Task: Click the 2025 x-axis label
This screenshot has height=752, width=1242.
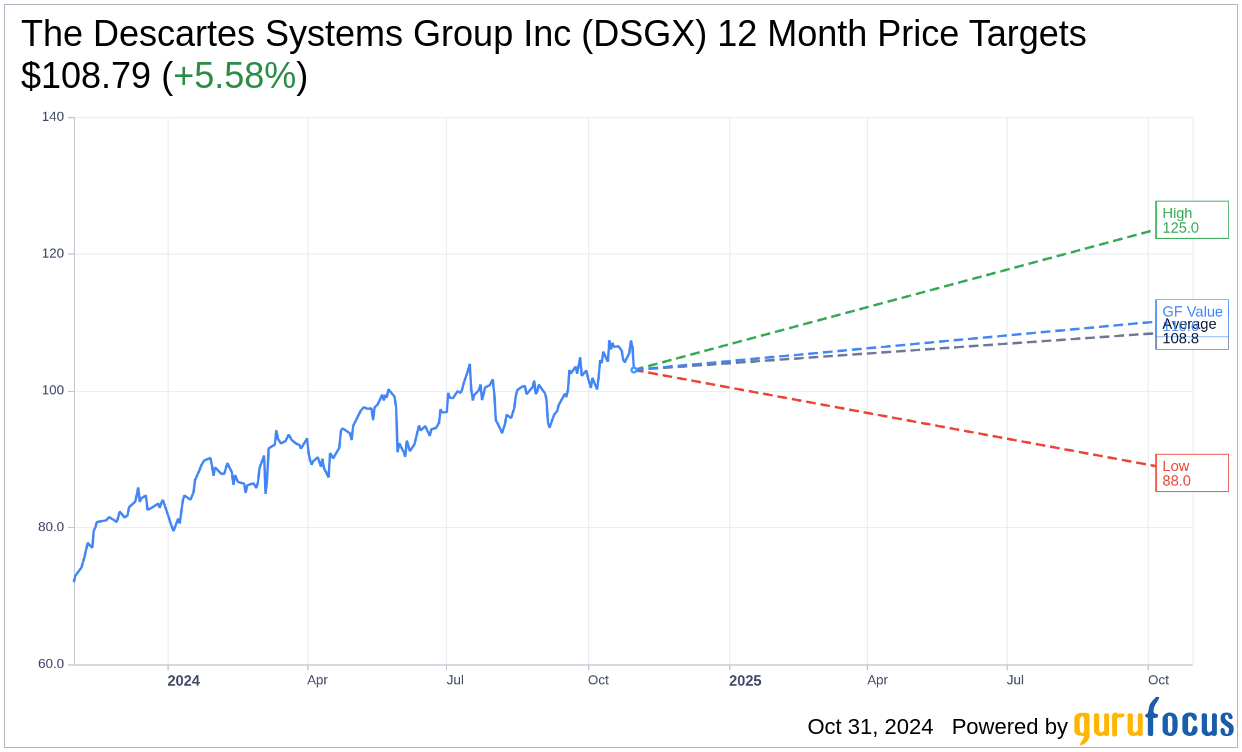Action: point(745,680)
